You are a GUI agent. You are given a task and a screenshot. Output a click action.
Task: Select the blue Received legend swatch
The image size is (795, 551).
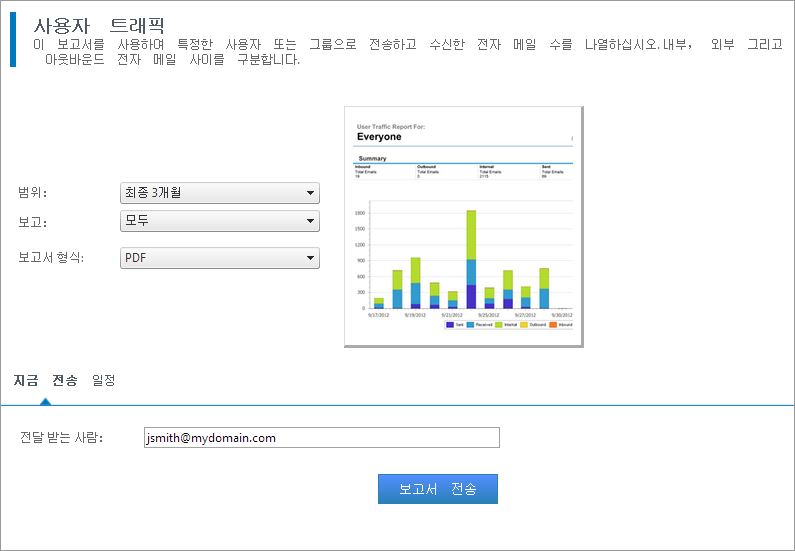472,325
